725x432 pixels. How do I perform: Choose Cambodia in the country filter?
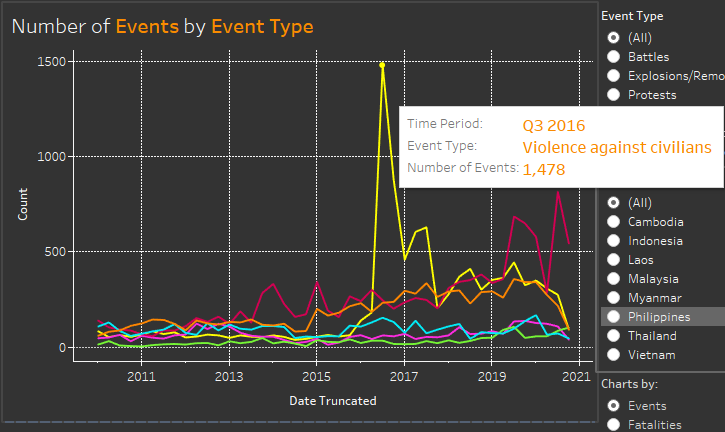613,221
